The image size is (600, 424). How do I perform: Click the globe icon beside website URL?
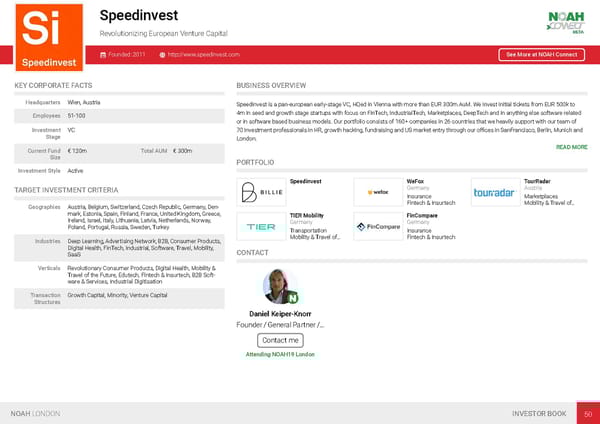pos(162,54)
